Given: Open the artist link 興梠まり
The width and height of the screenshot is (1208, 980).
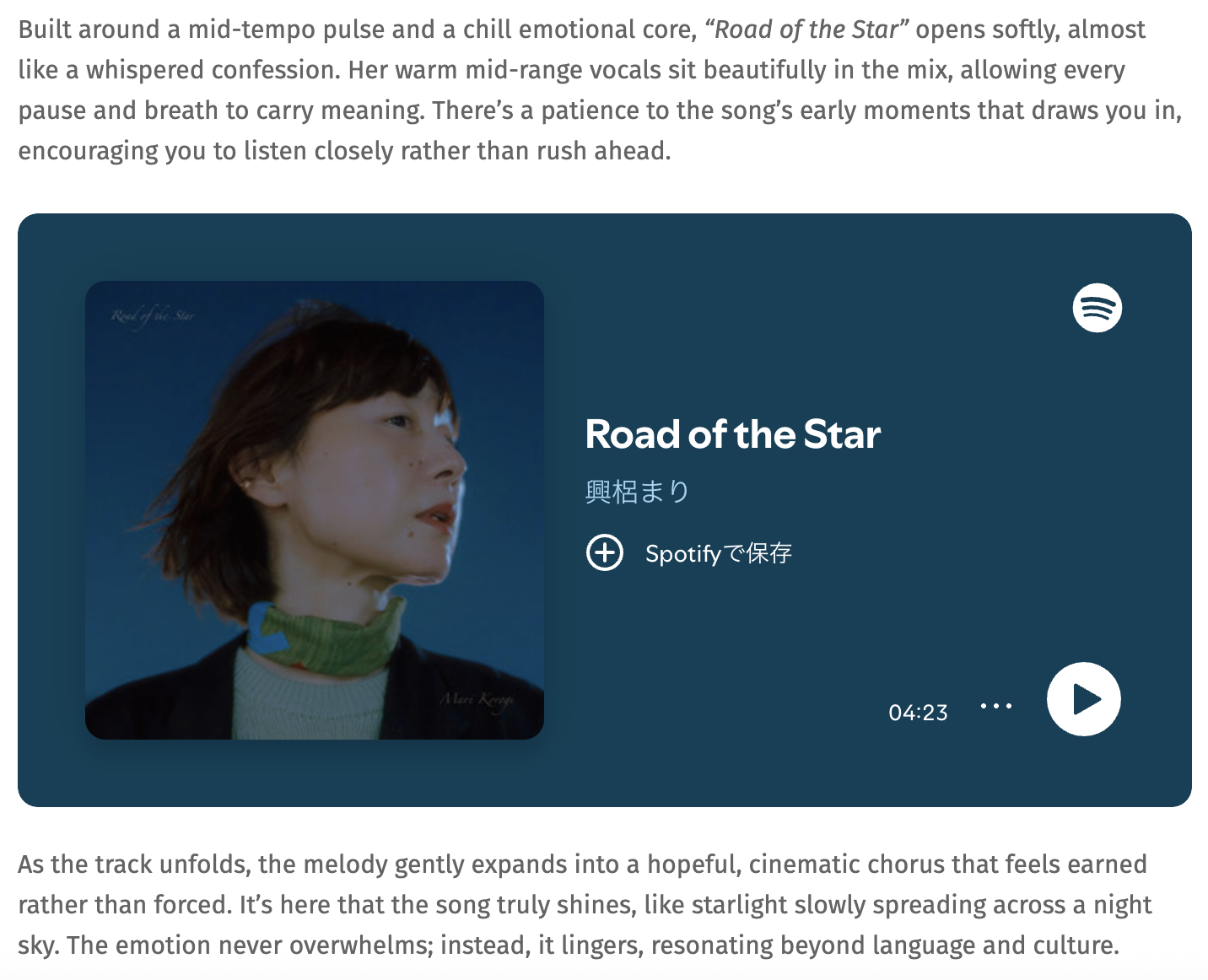Looking at the screenshot, I should [x=637, y=491].
